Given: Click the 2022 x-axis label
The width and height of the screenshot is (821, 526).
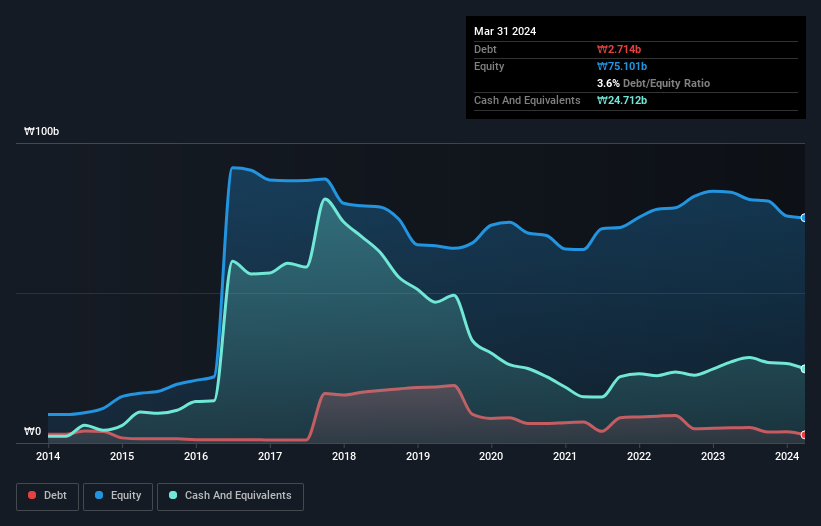Looking at the screenshot, I should 639,456.
